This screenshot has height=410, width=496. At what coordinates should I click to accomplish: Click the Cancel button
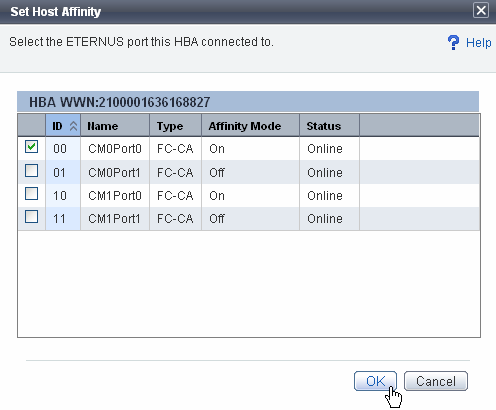(x=436, y=381)
